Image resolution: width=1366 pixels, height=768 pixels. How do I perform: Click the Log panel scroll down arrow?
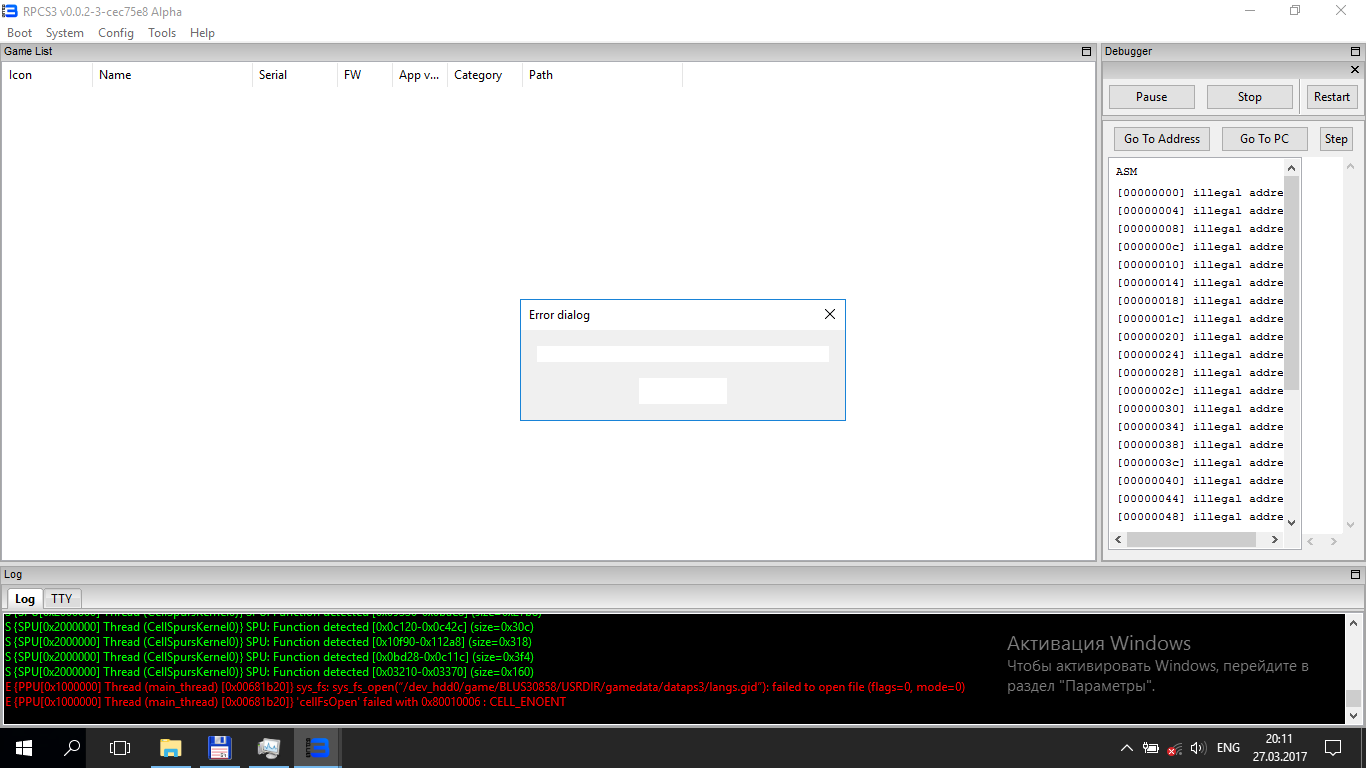(x=1354, y=716)
